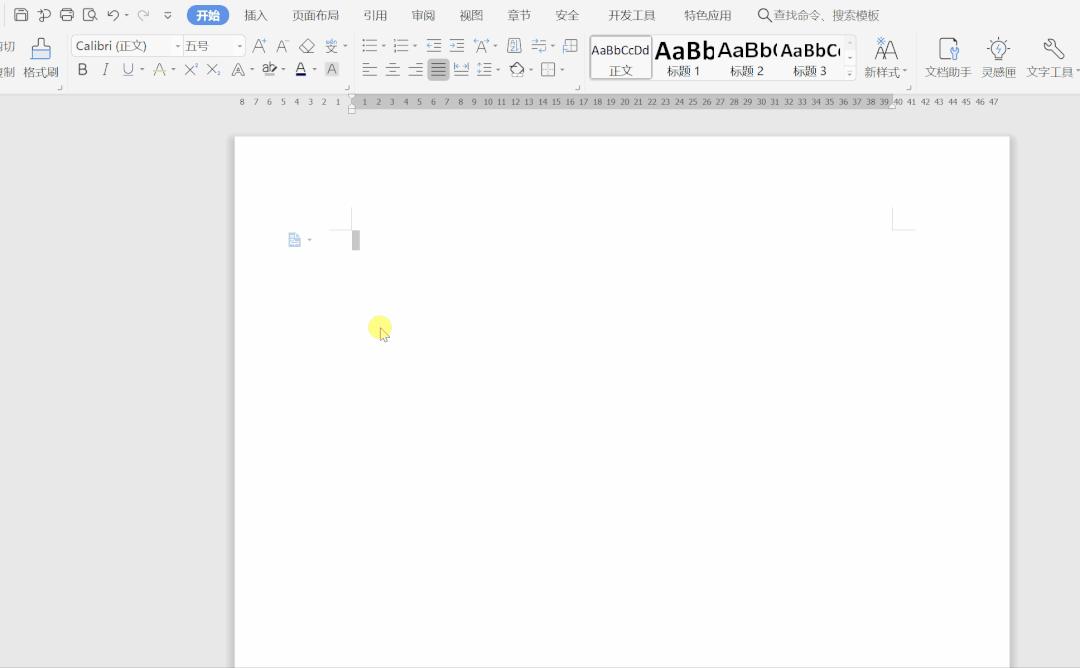Click the tab stops icon
The height and width of the screenshot is (668, 1080).
pos(570,46)
